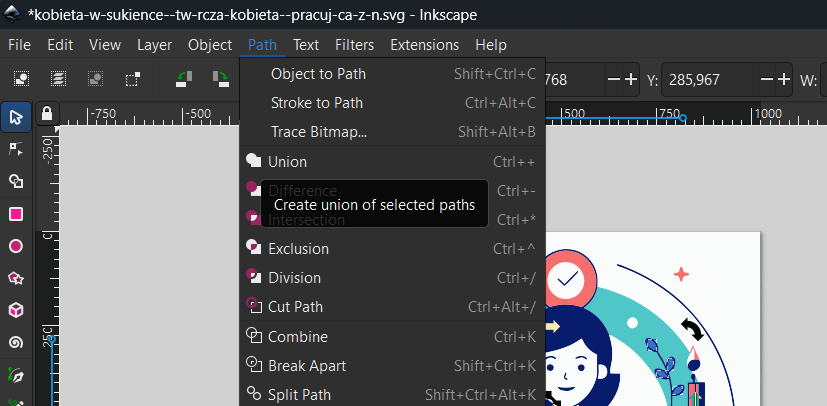Choose Split Path
Screen dimensions: 827x406
tap(392, 395)
